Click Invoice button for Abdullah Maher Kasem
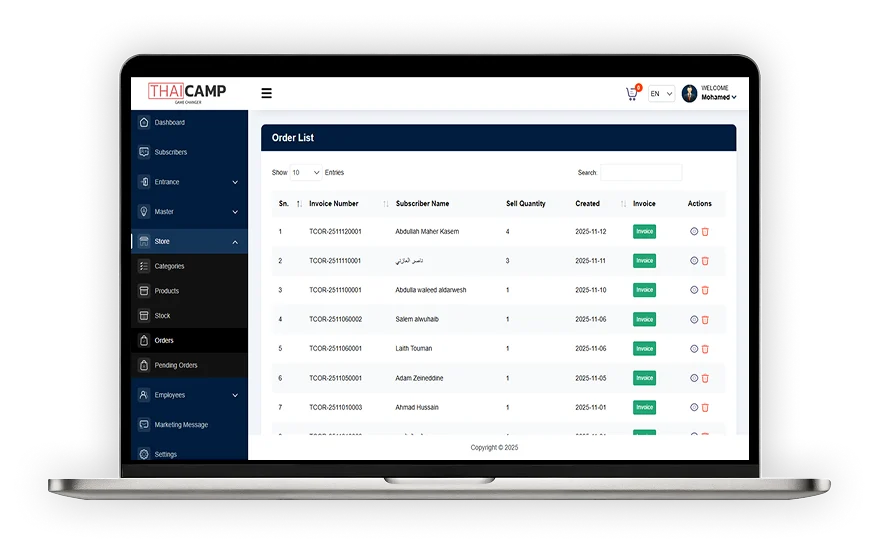Image resolution: width=880 pixels, height=544 pixels. tap(644, 232)
